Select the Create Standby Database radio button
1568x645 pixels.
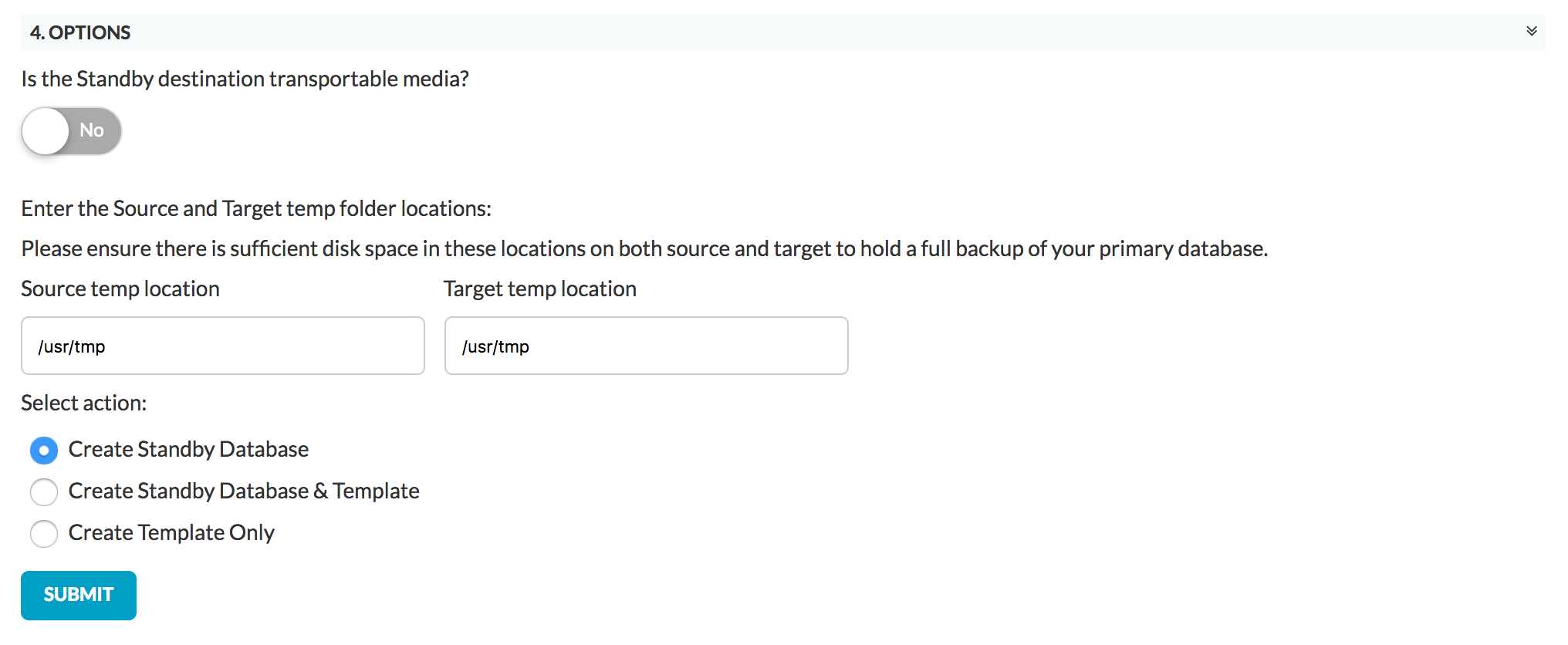44,450
